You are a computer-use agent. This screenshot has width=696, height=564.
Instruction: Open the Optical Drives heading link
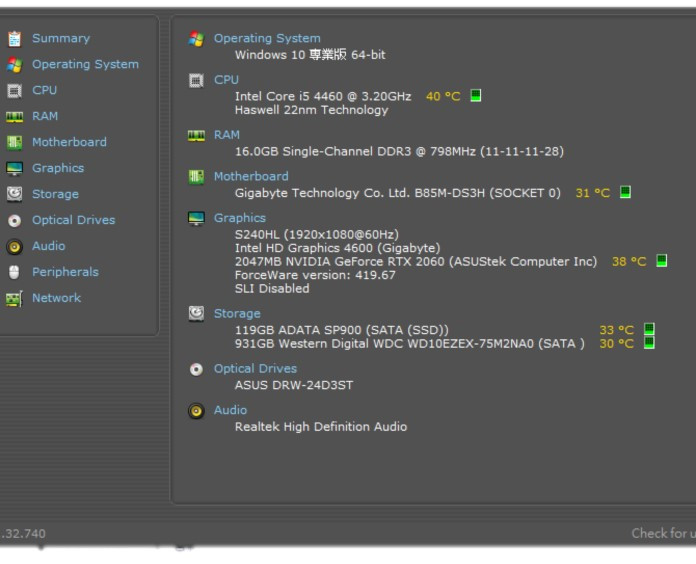(255, 369)
